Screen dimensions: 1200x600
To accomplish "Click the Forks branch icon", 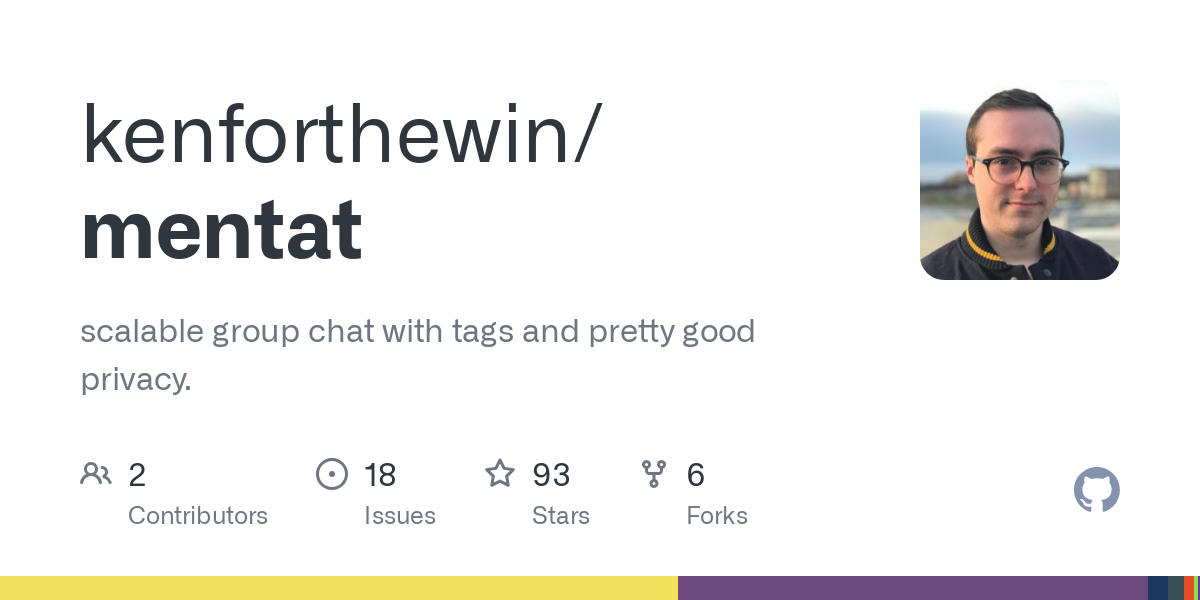I will coord(654,473).
